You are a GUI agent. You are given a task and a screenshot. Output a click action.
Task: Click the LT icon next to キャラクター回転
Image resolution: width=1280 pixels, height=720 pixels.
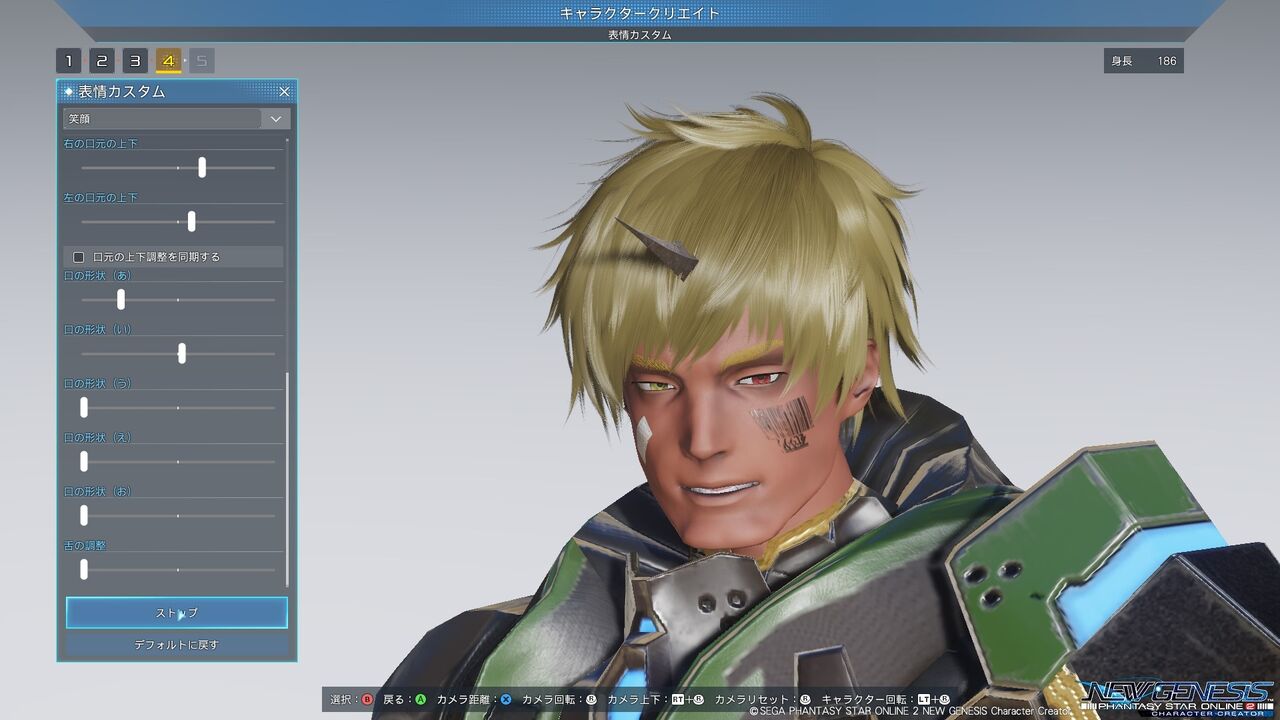[923, 700]
